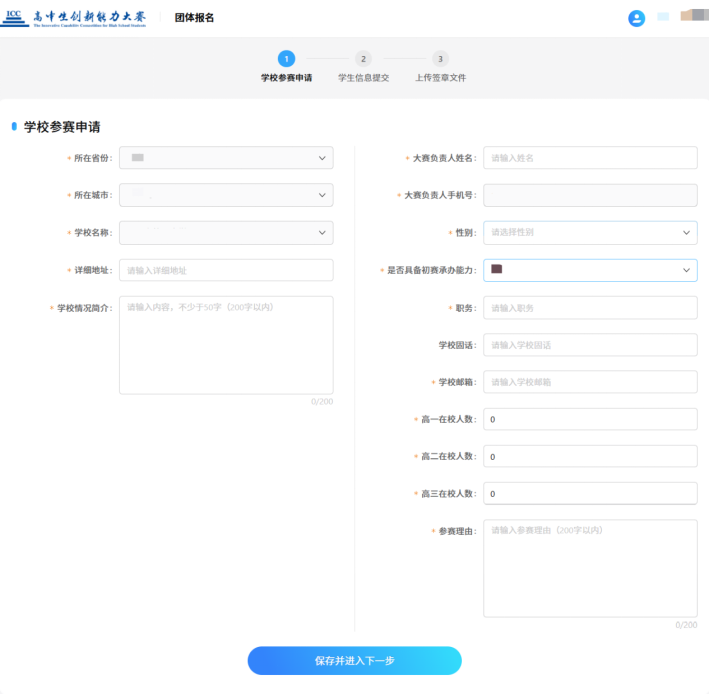The image size is (709, 694).
Task: Select step 3 upload stamped file circle
Action: click(440, 59)
